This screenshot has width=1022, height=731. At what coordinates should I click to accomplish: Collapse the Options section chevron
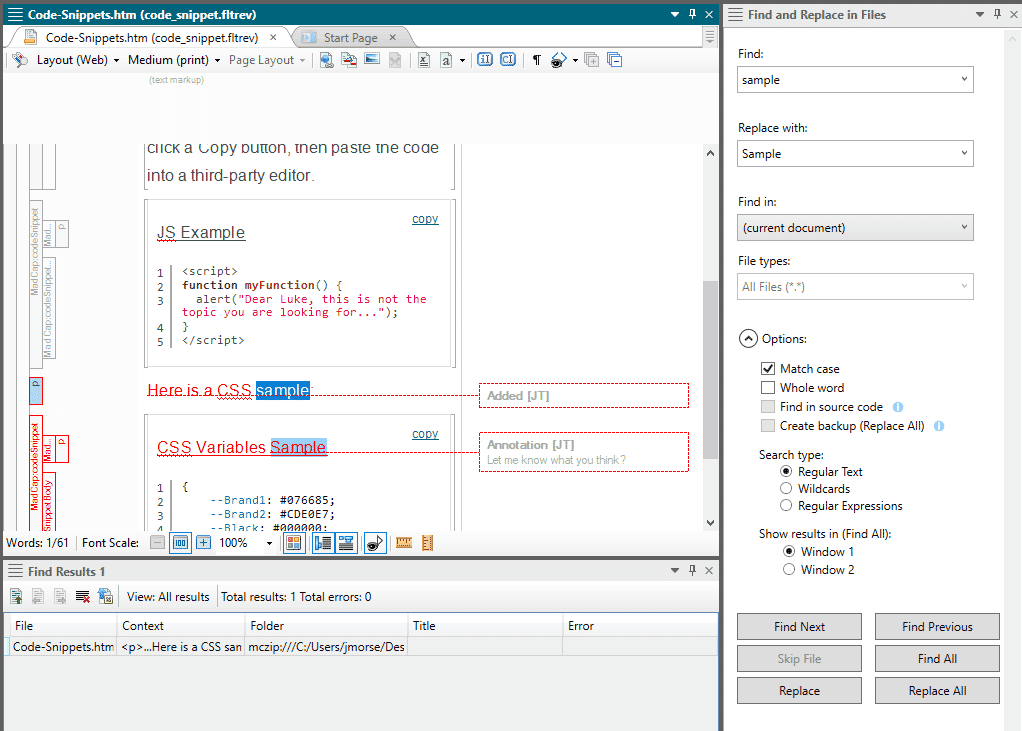click(748, 339)
